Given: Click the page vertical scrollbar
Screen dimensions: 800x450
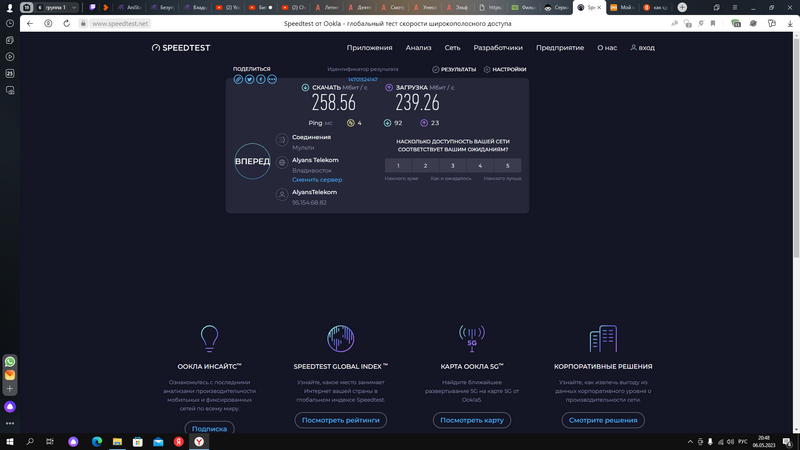Looking at the screenshot, I should [x=796, y=146].
